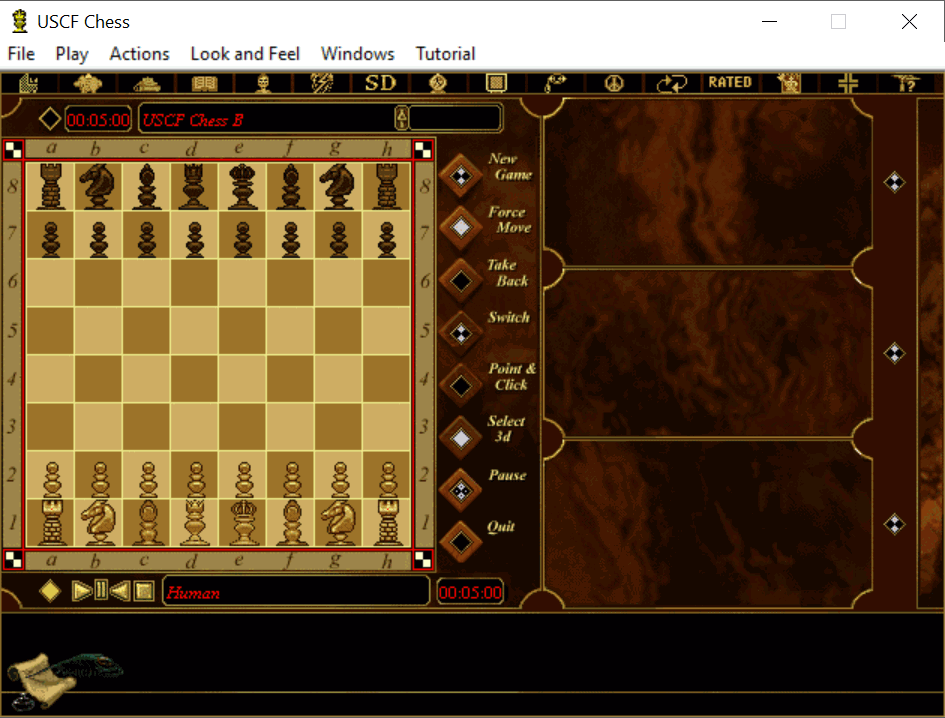The height and width of the screenshot is (718, 945).
Task: Click the play forward arrow control
Action: point(82,590)
